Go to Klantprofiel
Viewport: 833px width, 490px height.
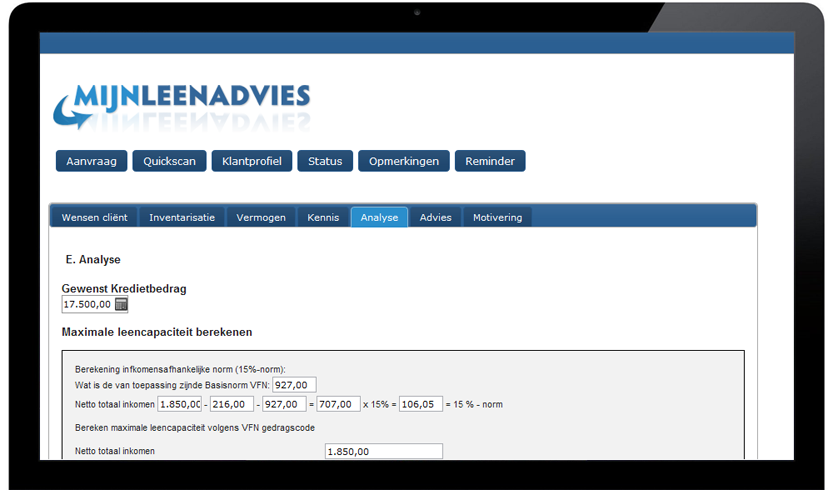tap(252, 161)
